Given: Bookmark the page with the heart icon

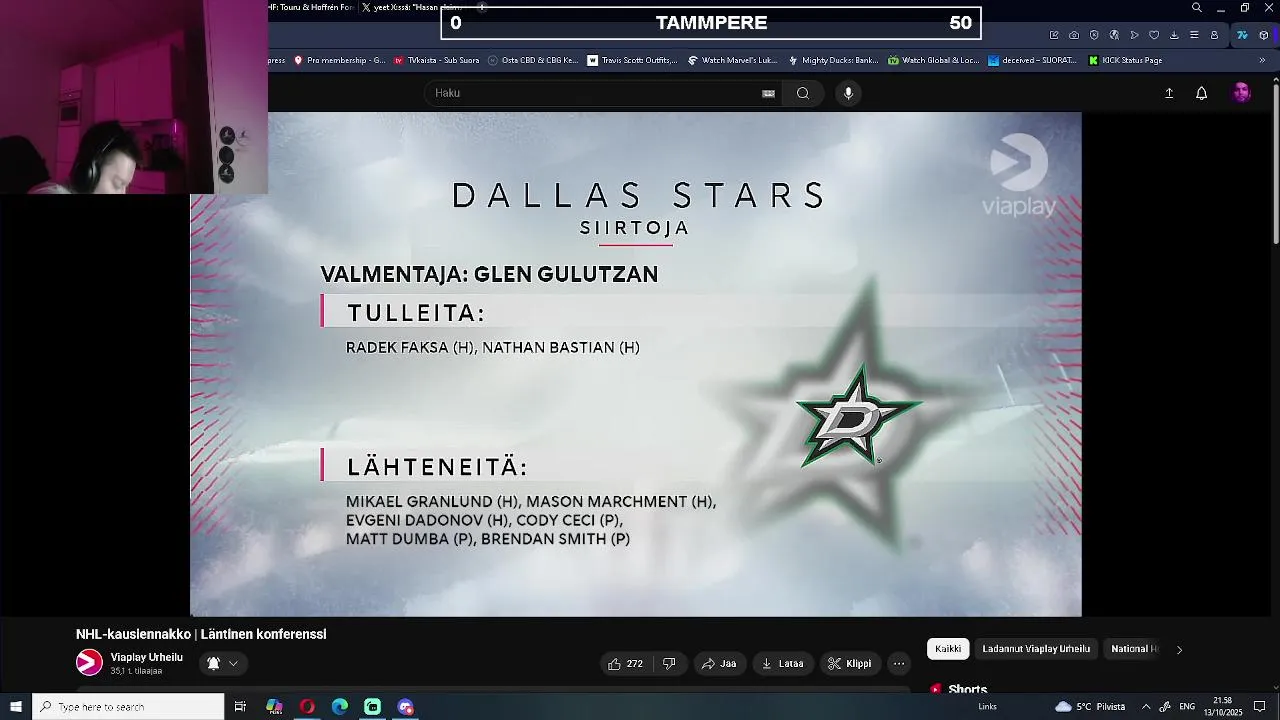Looking at the screenshot, I should (x=1154, y=35).
